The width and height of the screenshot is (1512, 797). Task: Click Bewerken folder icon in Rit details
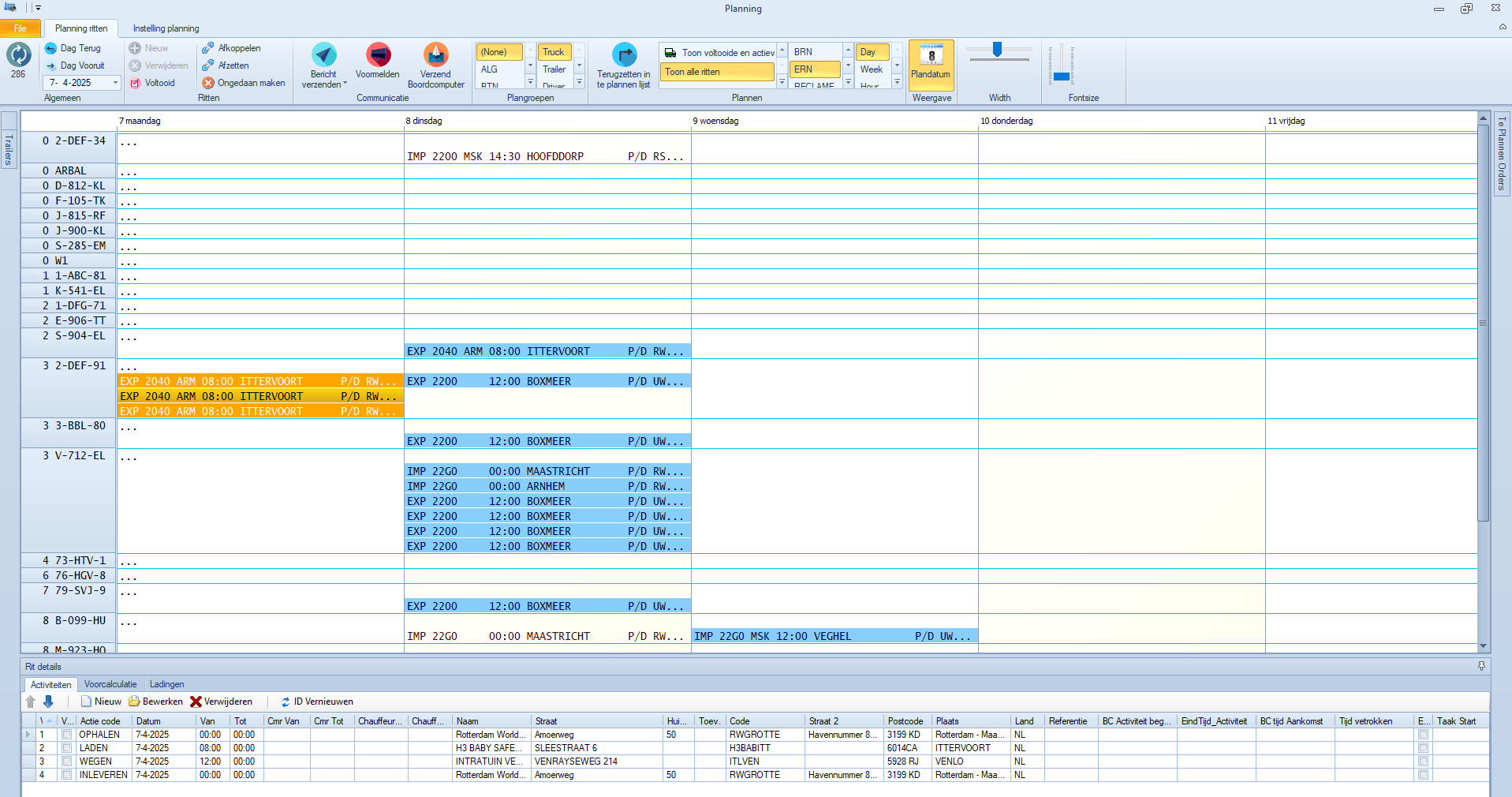pos(135,702)
